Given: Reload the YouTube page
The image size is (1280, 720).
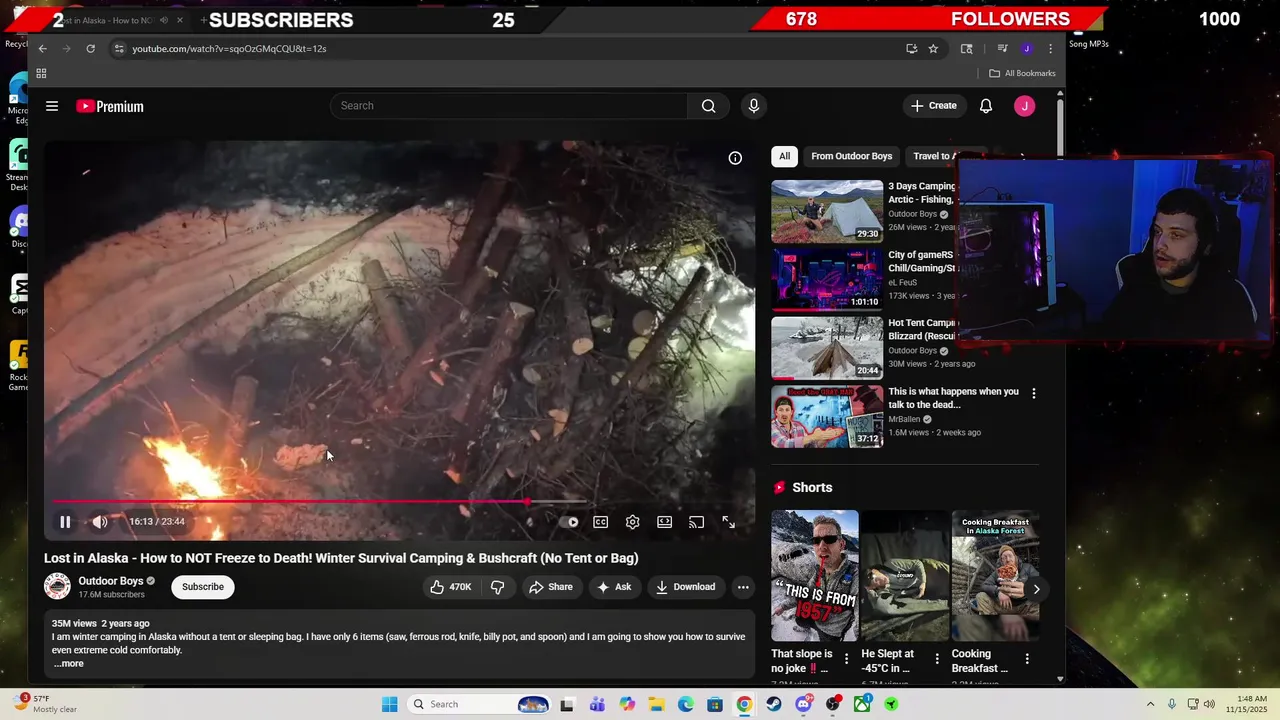Looking at the screenshot, I should (90, 48).
